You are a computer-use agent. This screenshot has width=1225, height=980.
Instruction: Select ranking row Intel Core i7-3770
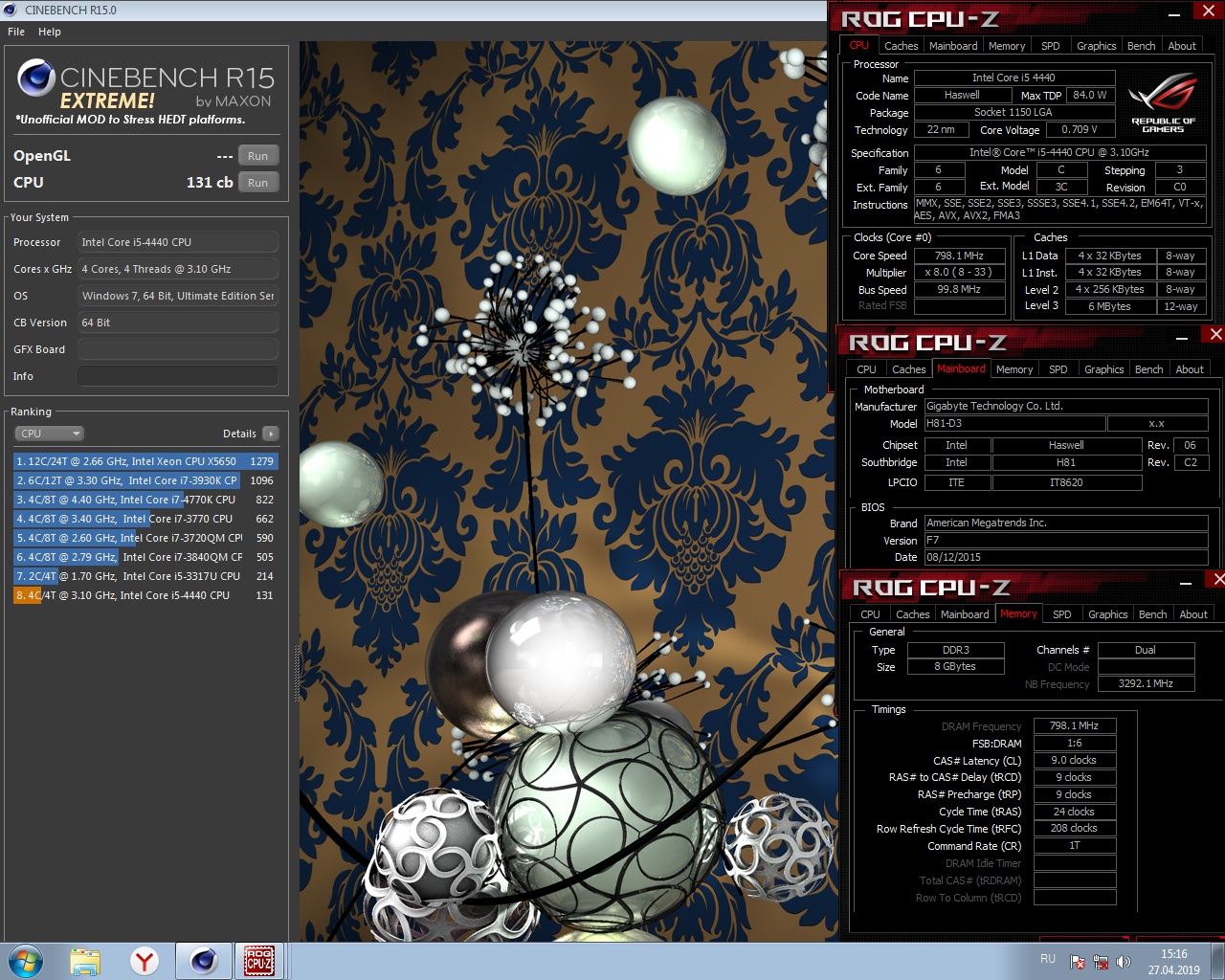(145, 519)
